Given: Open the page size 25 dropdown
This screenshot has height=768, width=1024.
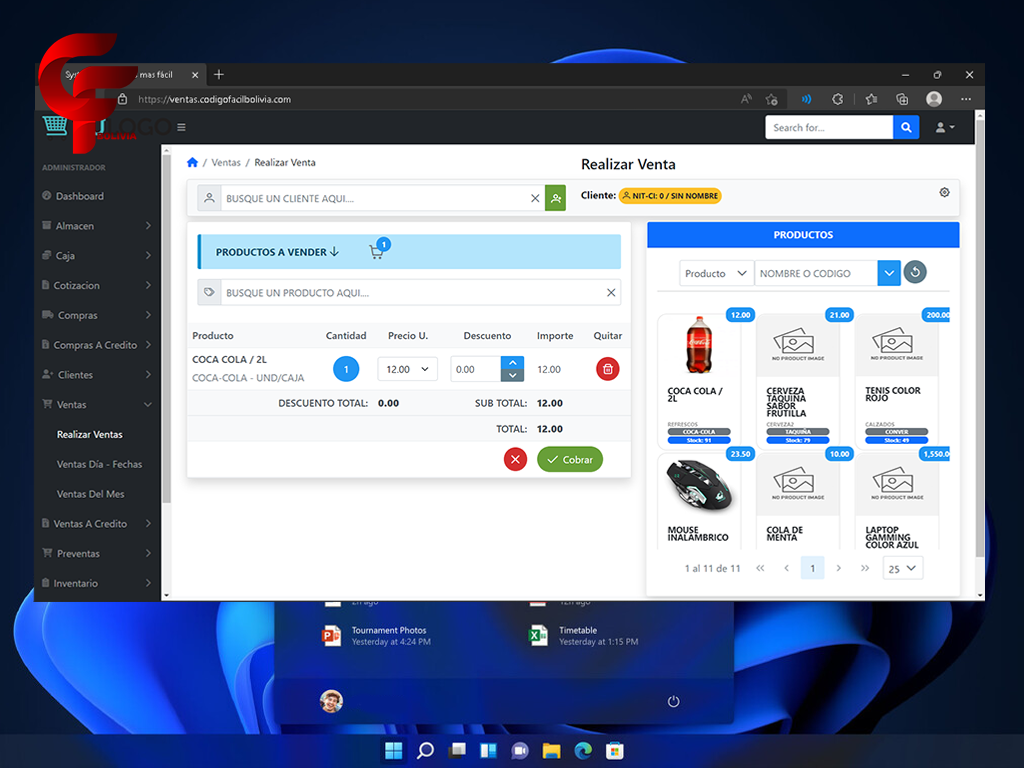Looking at the screenshot, I should (902, 568).
